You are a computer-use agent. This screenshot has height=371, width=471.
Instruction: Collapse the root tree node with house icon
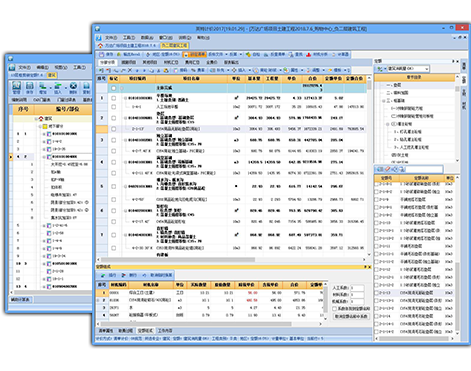[36, 119]
